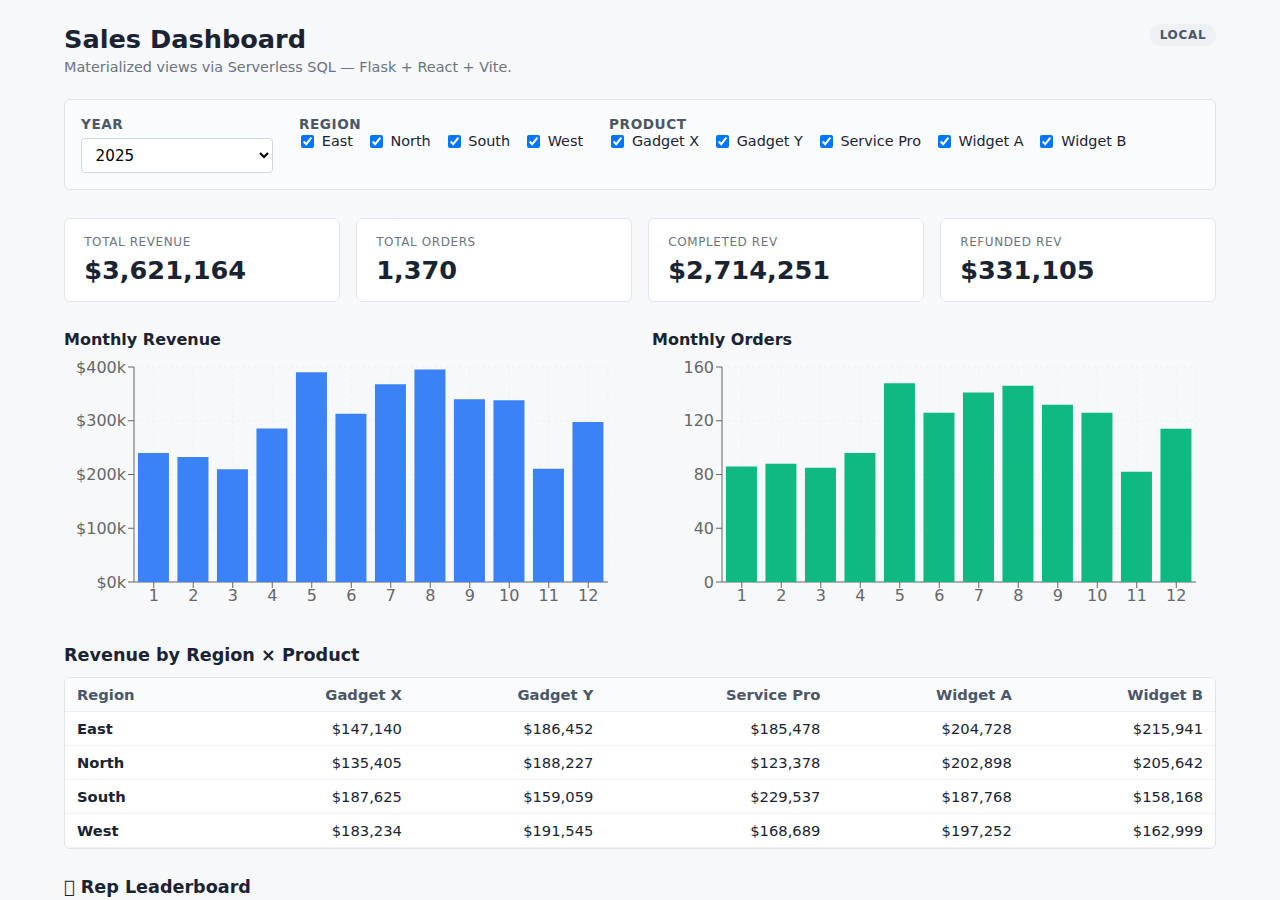Disable the South region filter
The height and width of the screenshot is (900, 1280).
(x=454, y=142)
